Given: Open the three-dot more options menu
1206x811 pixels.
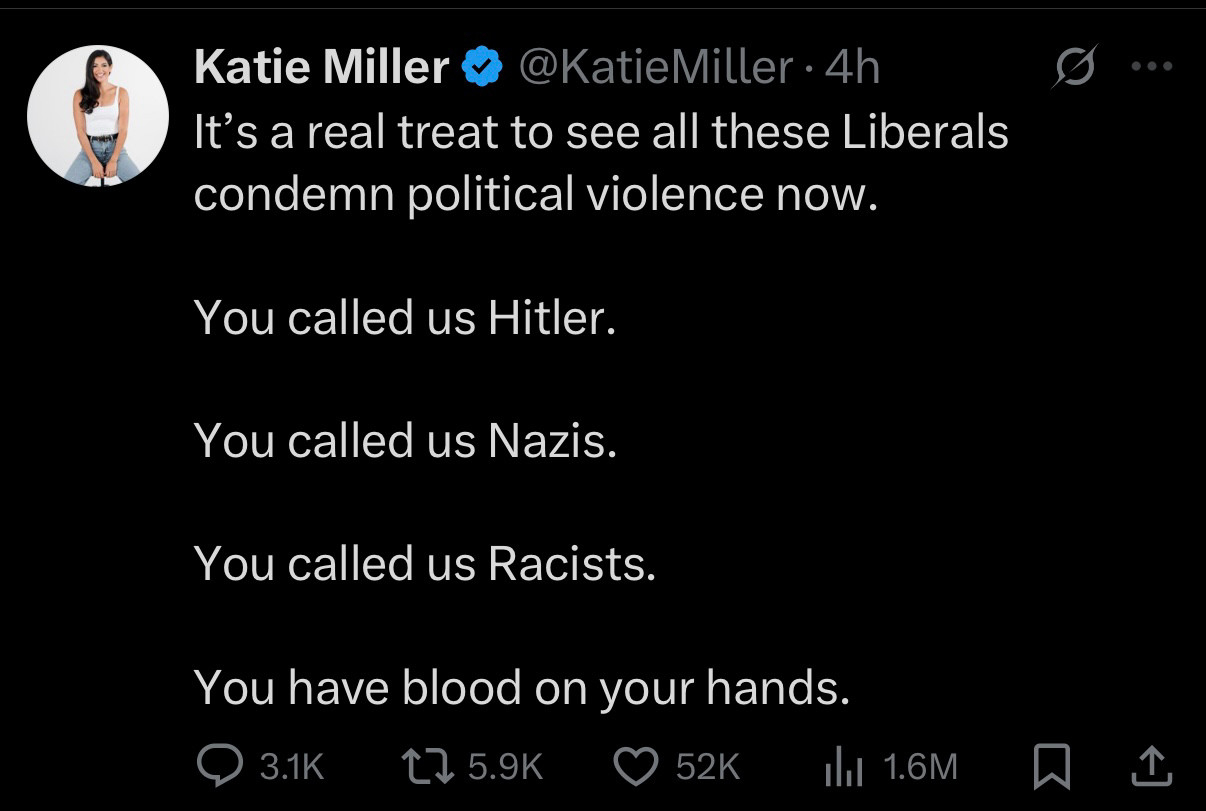Looking at the screenshot, I should pos(1150,67).
